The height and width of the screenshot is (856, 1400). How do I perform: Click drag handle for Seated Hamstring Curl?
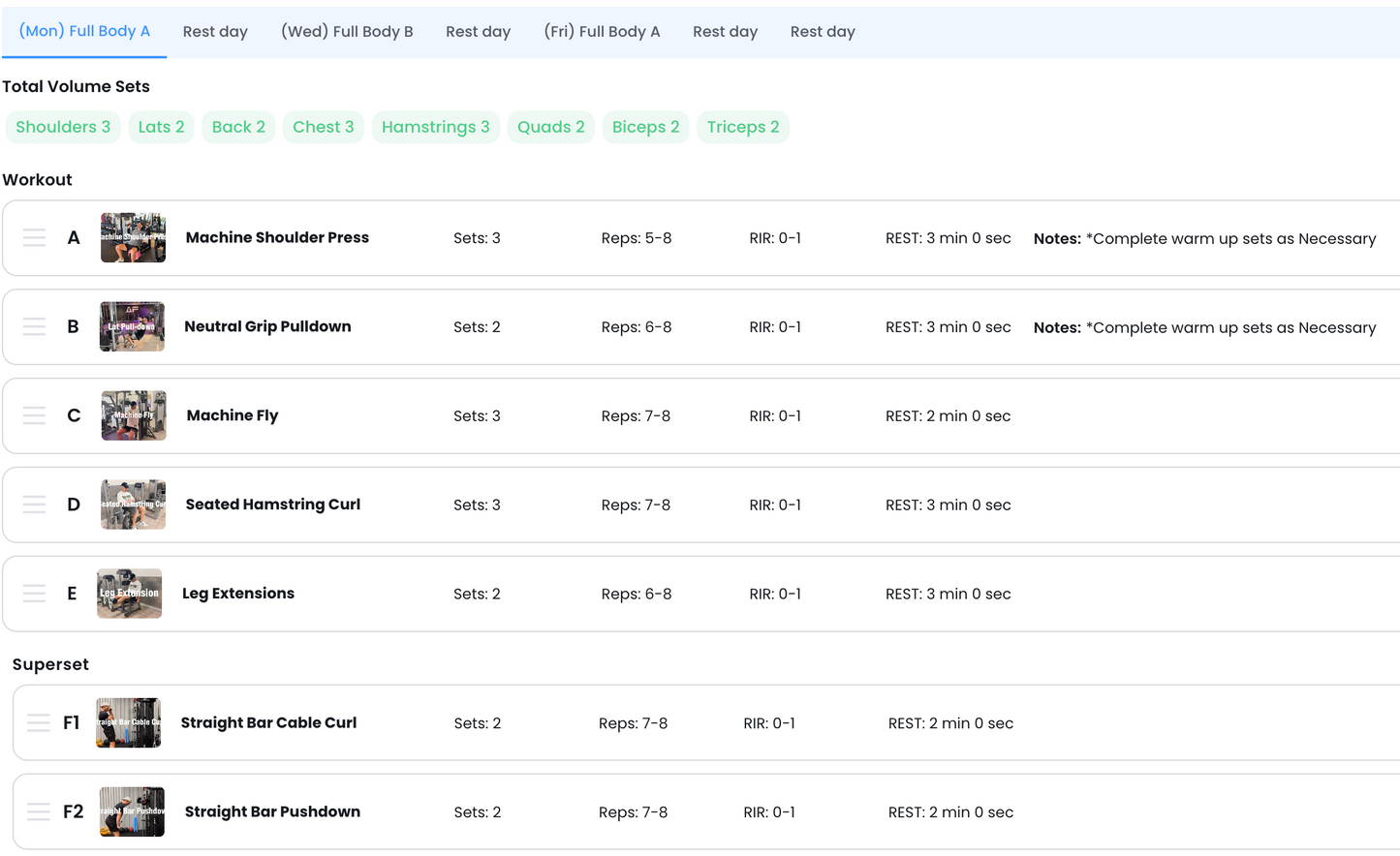click(x=34, y=504)
